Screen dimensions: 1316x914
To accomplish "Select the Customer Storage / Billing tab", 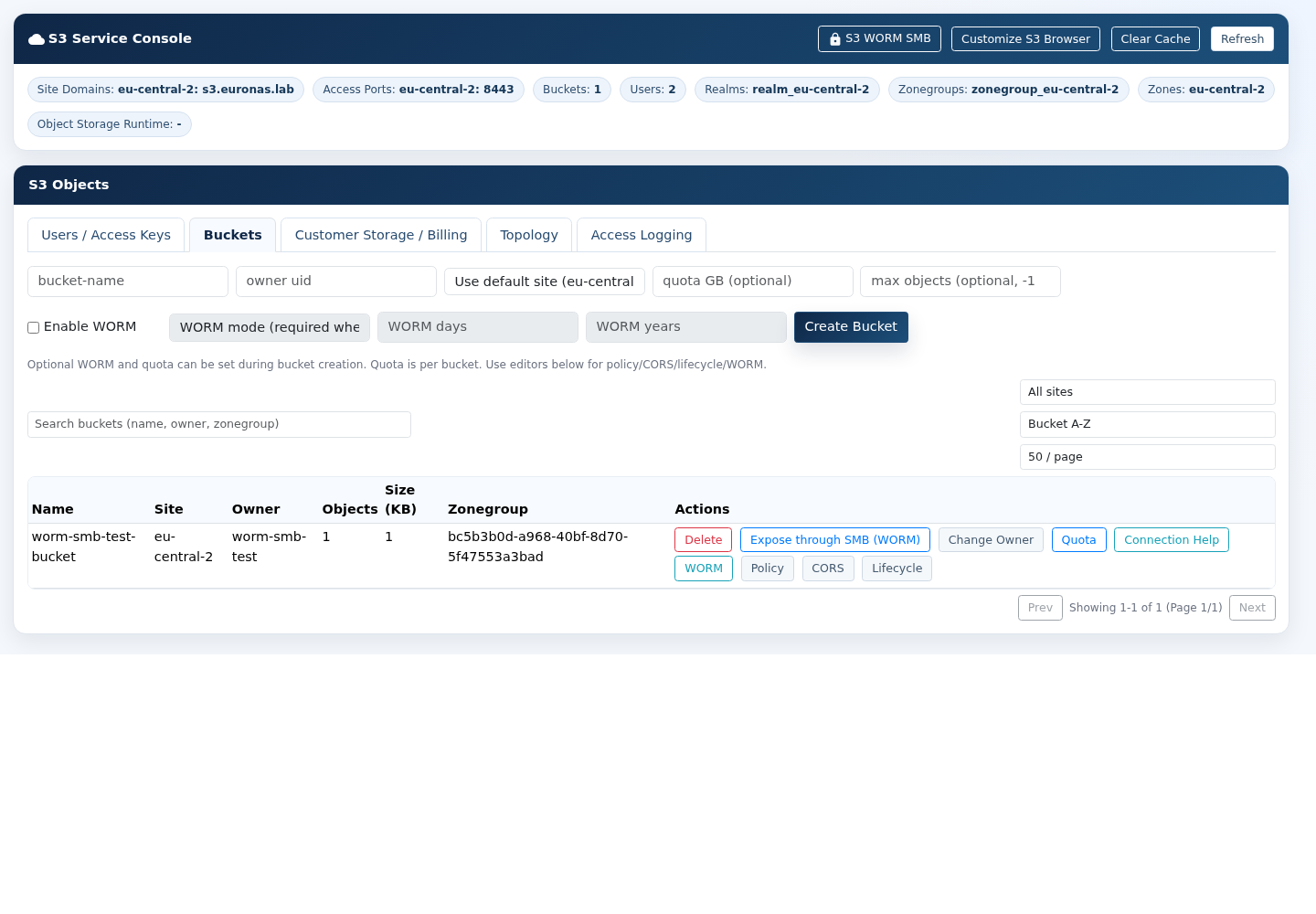I will [x=381, y=235].
